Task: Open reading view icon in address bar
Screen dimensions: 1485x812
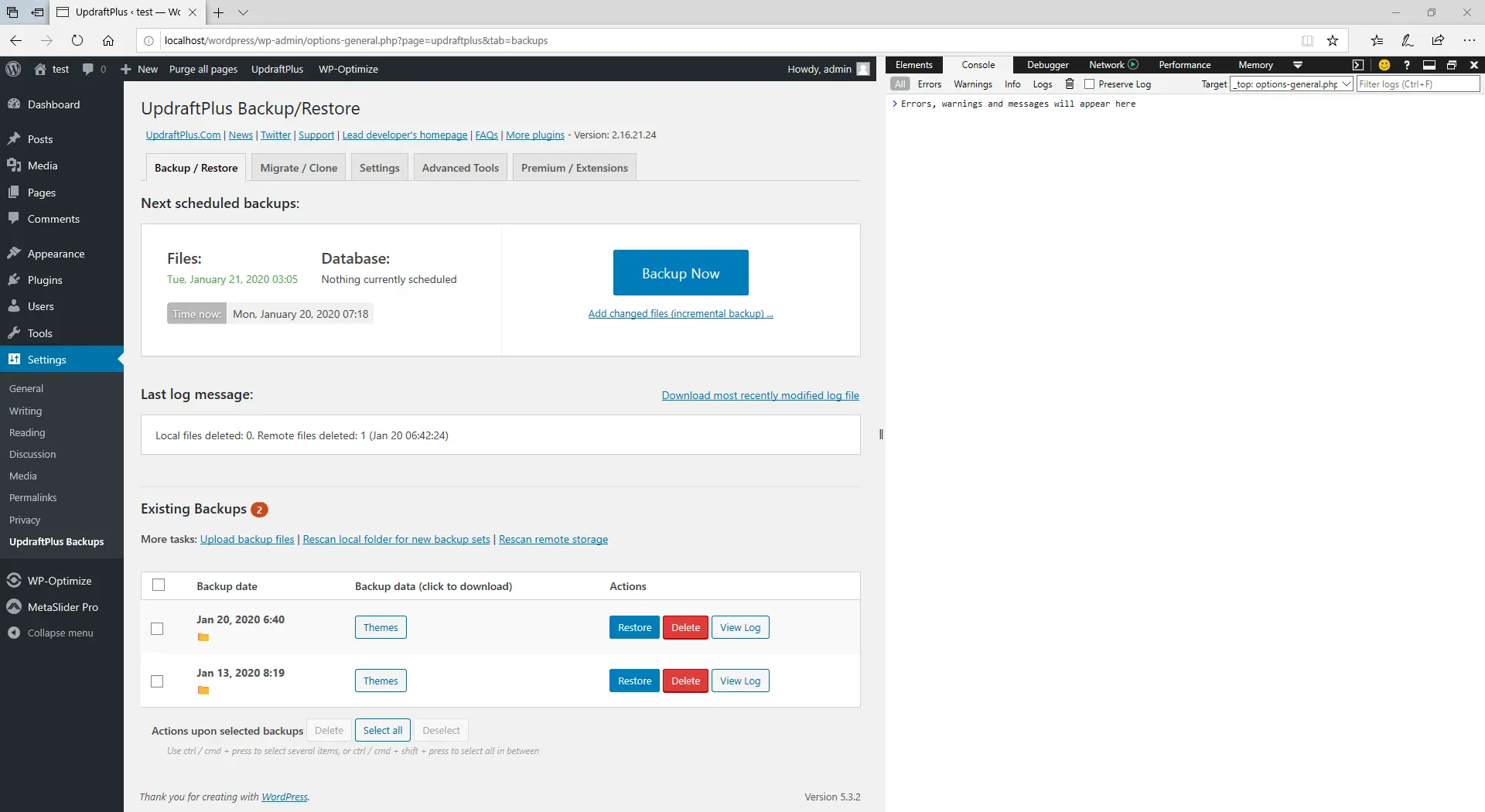Action: coord(1307,40)
